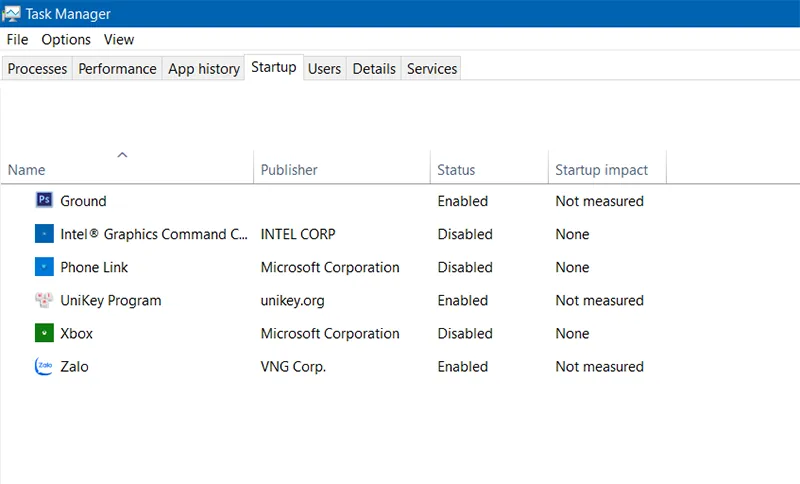The image size is (800, 484).
Task: Click the unikey.org publisher cell
Action: [292, 300]
